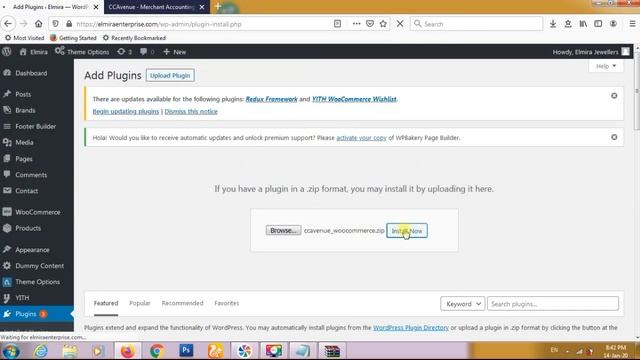Open a new browser tab with plus
The image size is (640, 360).
point(218,7)
